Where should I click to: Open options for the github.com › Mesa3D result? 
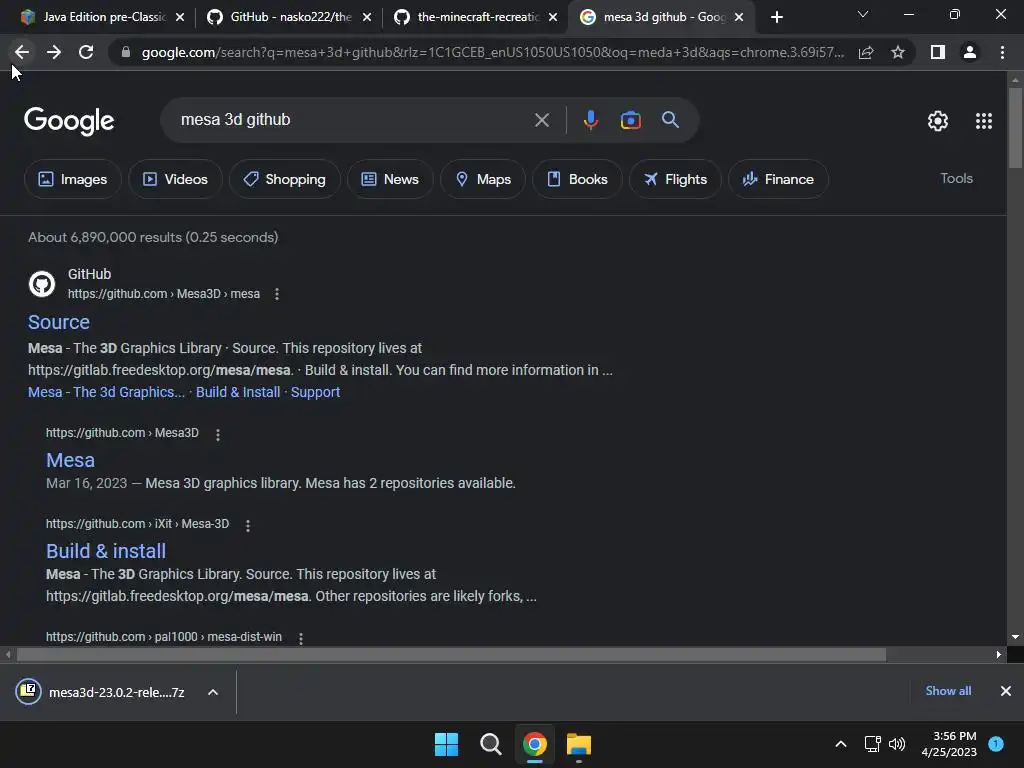218,434
